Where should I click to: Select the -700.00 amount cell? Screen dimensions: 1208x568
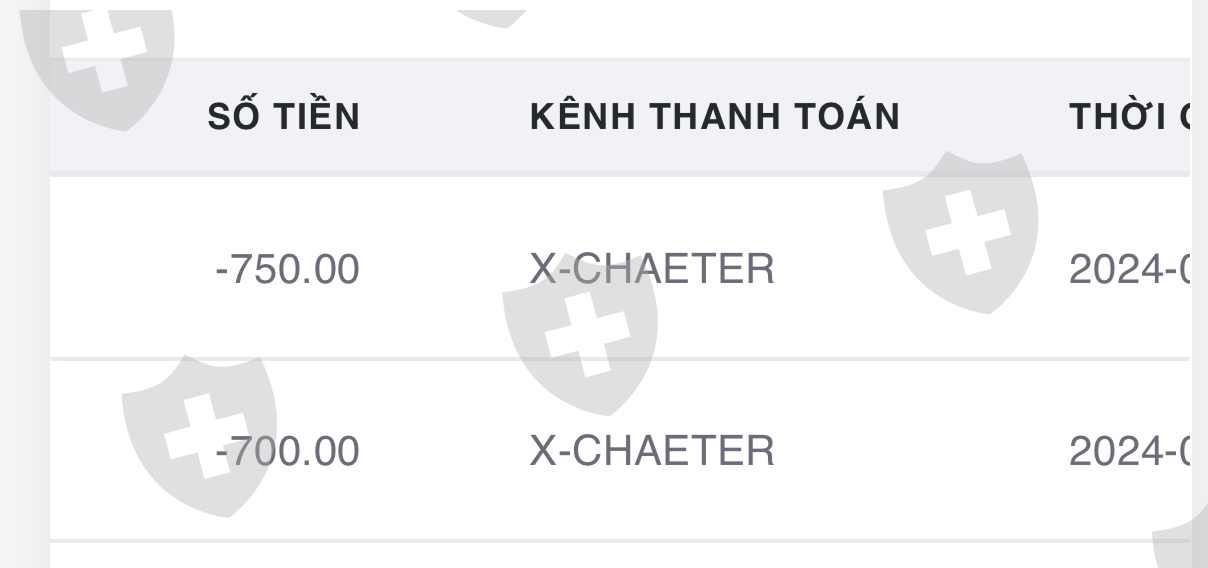point(290,450)
